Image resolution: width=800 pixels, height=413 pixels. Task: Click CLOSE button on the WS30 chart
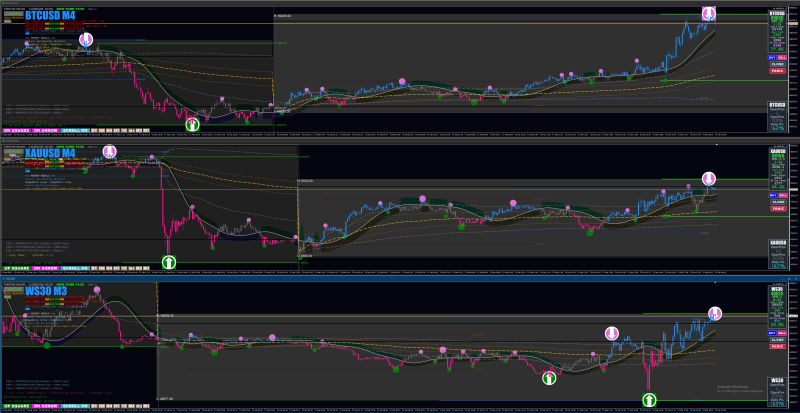click(778, 339)
